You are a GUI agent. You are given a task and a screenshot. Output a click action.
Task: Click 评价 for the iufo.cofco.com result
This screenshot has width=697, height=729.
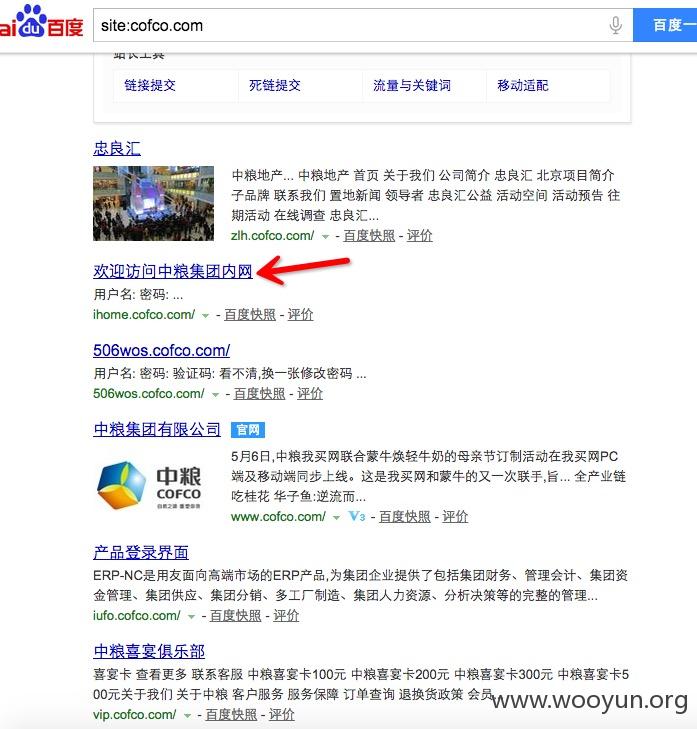tap(286, 616)
